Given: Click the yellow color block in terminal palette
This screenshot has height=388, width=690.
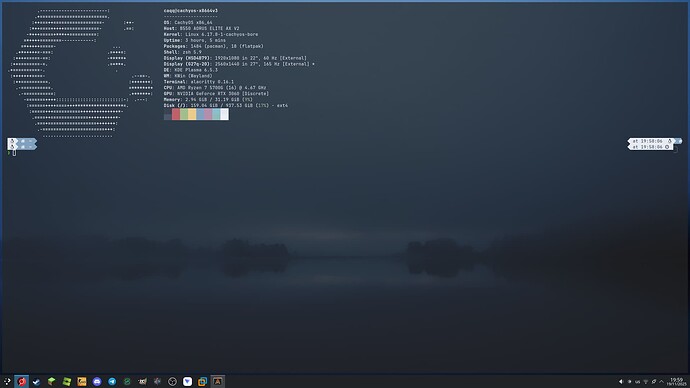Looking at the screenshot, I should click(x=192, y=114).
